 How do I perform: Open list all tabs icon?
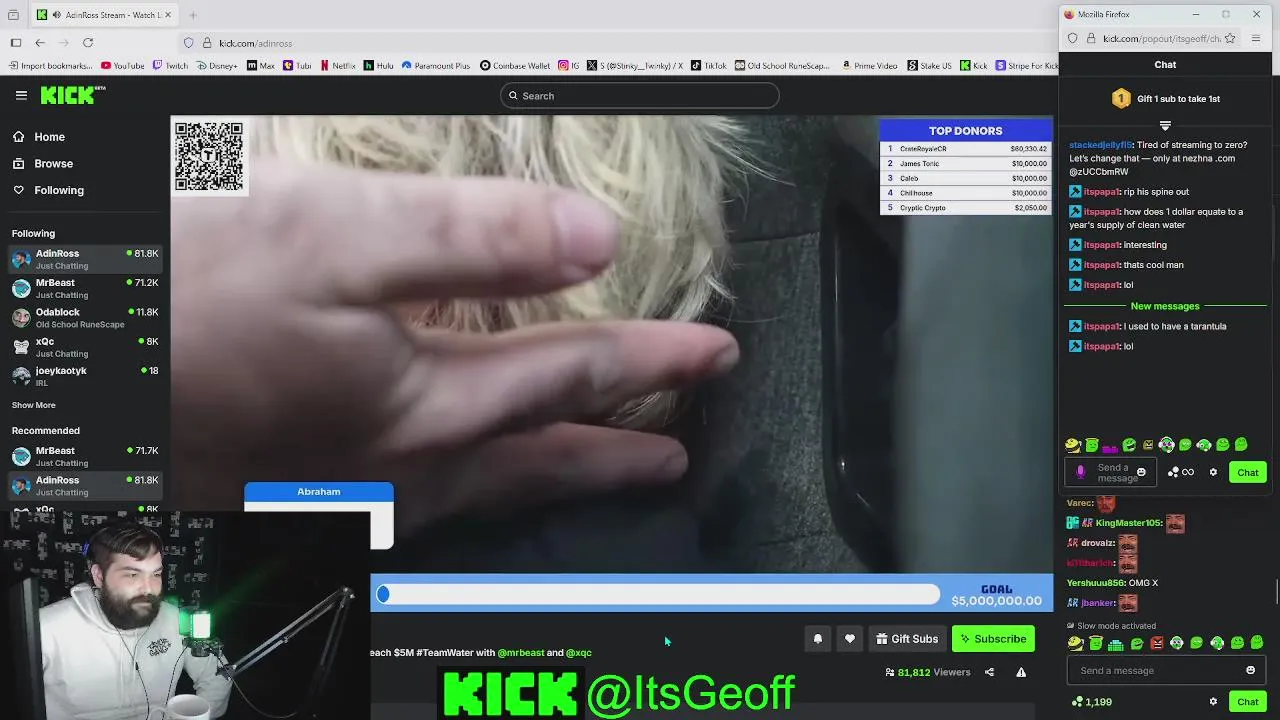pyautogui.click(x=13, y=15)
